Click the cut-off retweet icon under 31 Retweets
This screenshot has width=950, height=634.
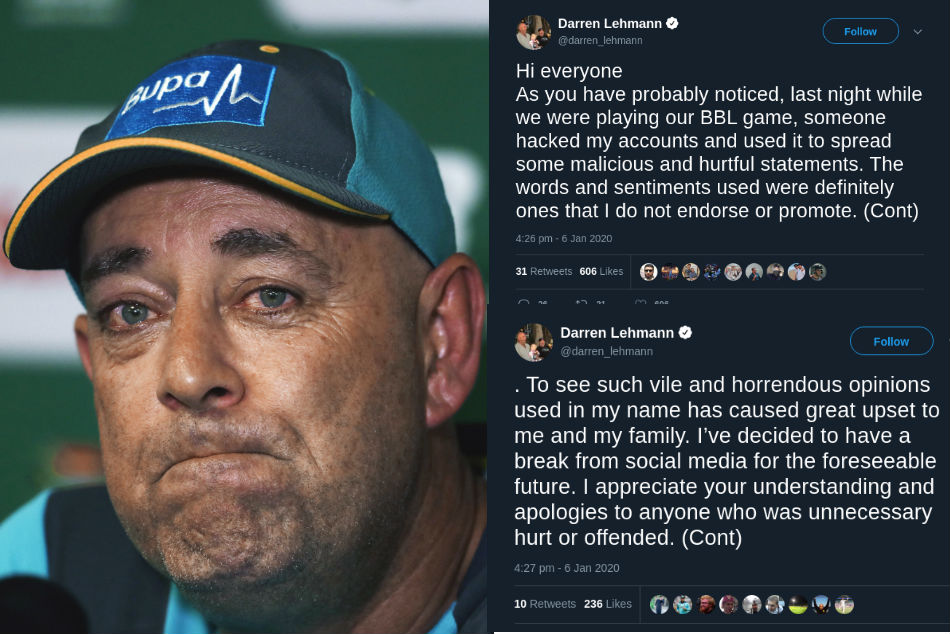582,301
